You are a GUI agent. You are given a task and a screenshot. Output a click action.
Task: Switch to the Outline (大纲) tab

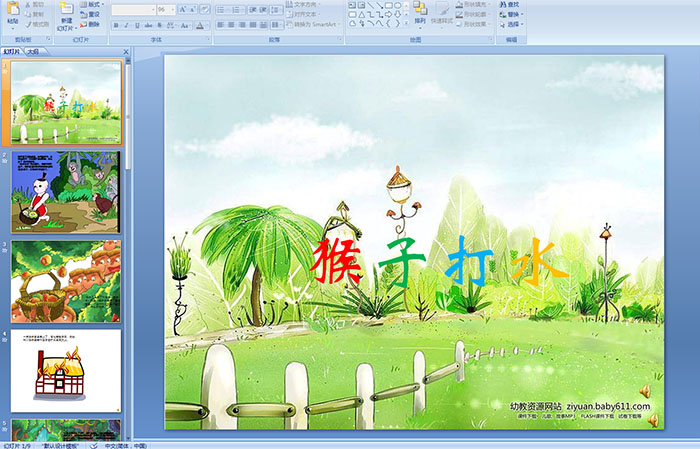coord(34,51)
